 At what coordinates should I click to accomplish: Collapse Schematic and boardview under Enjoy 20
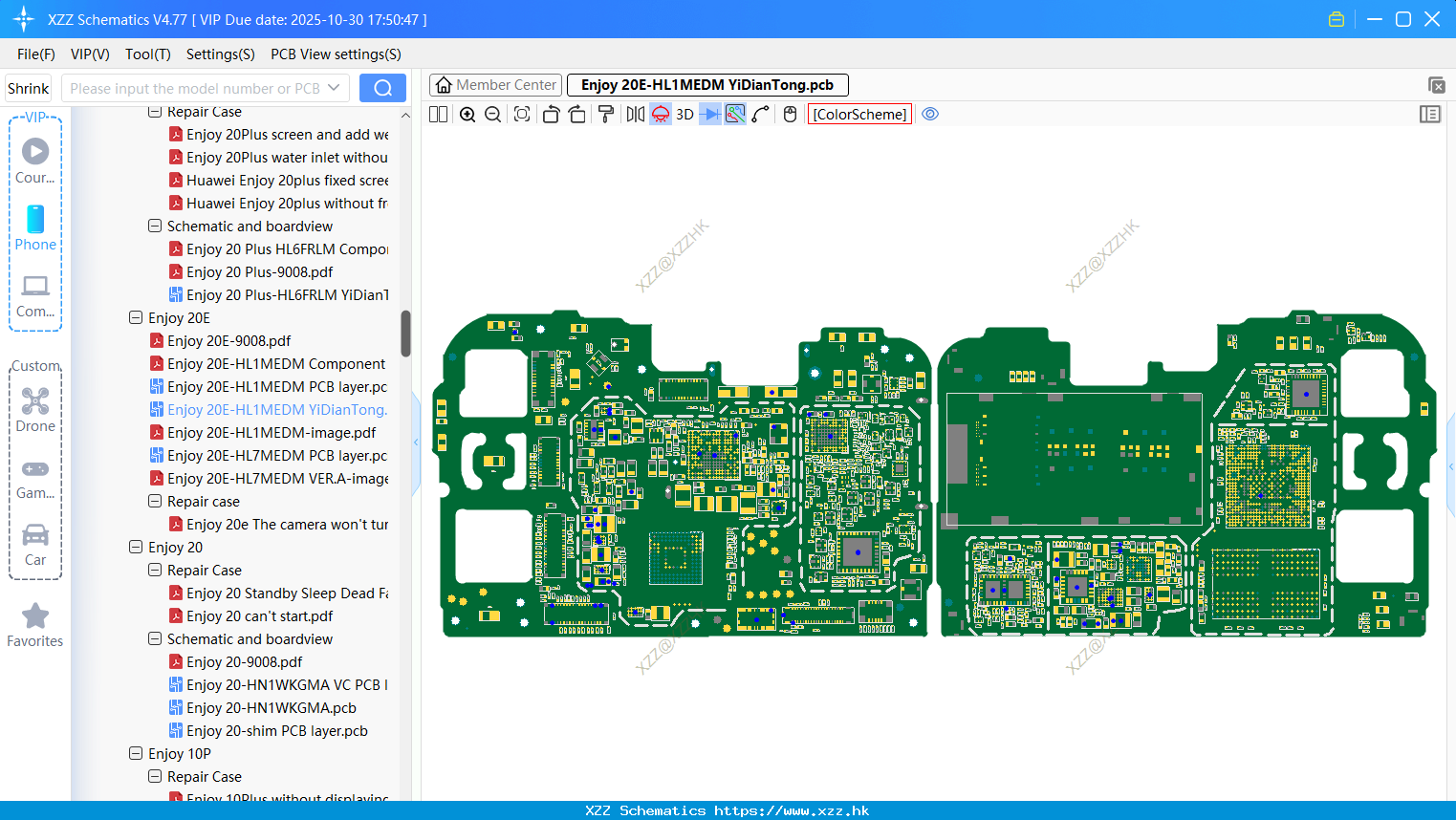tap(155, 638)
